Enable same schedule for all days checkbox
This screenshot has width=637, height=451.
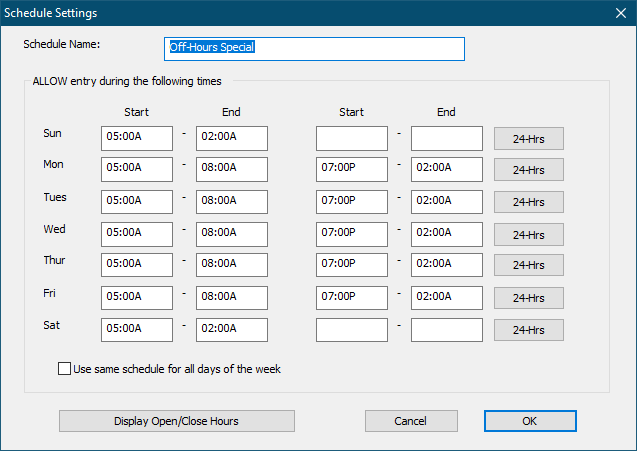tap(65, 369)
